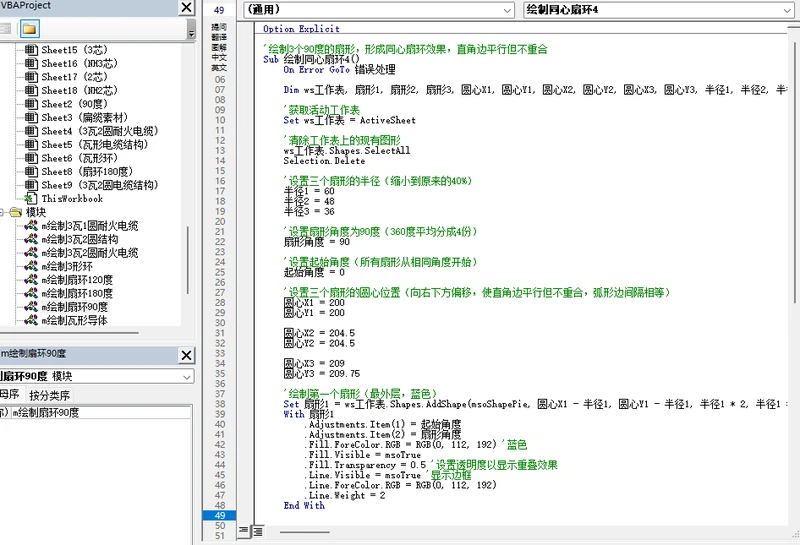Click the '扇形角度 = 90' line
The width and height of the screenshot is (800, 545).
pyautogui.click(x=316, y=242)
